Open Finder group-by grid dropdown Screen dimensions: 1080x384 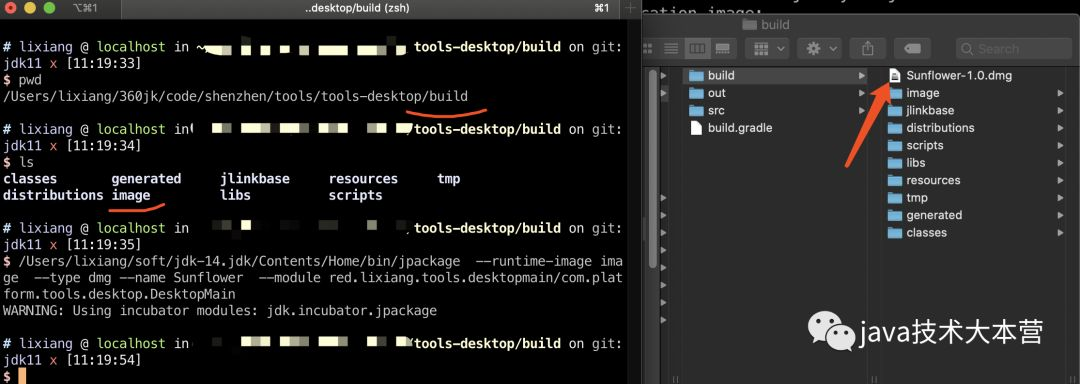769,48
